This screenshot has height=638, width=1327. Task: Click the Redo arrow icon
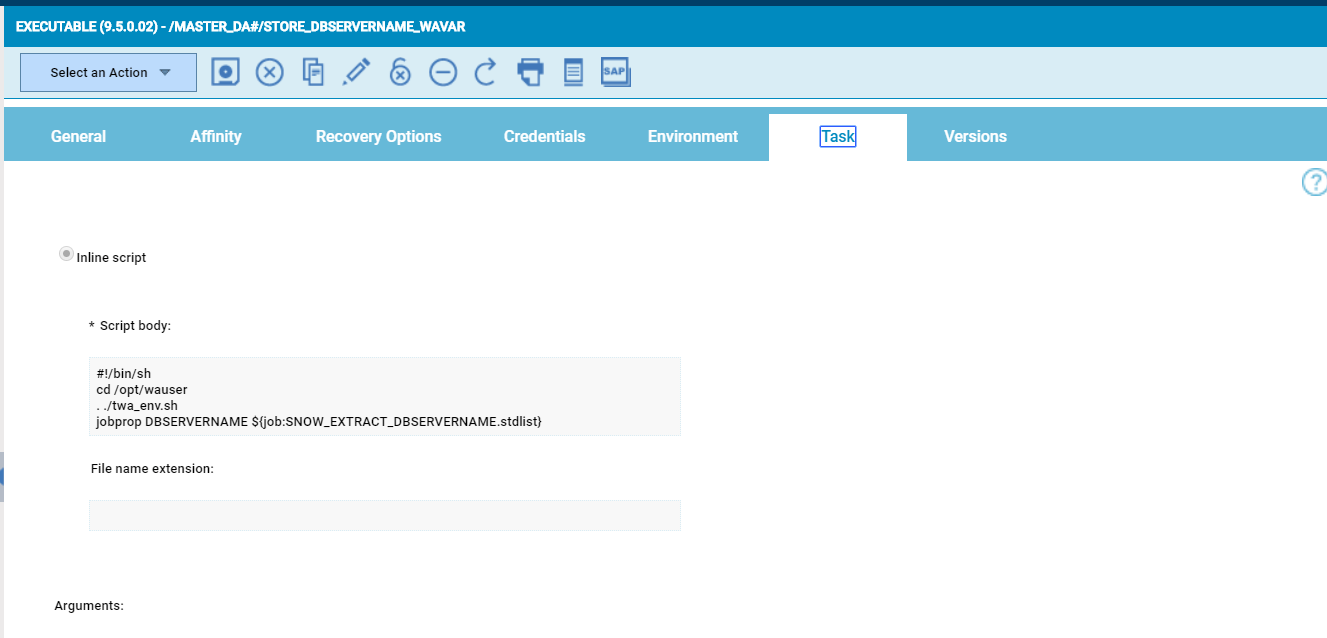click(x=485, y=71)
